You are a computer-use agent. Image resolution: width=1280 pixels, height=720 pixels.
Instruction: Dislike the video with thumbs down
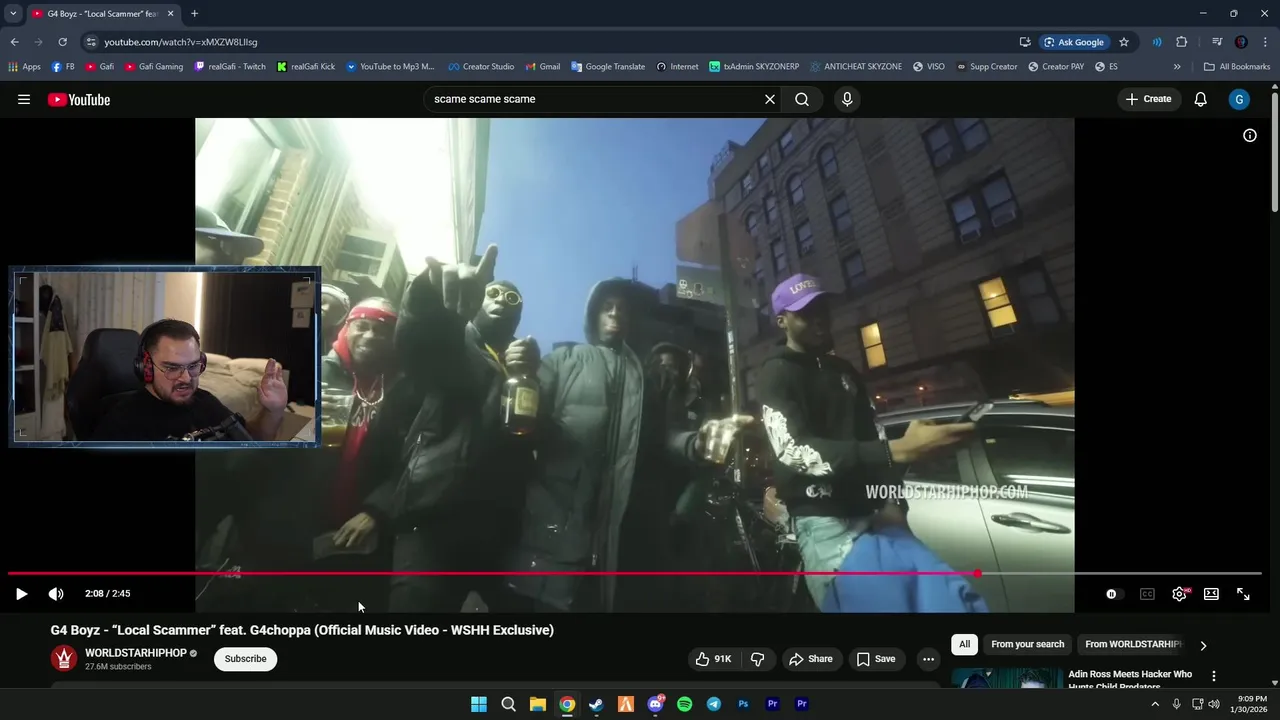tap(758, 659)
